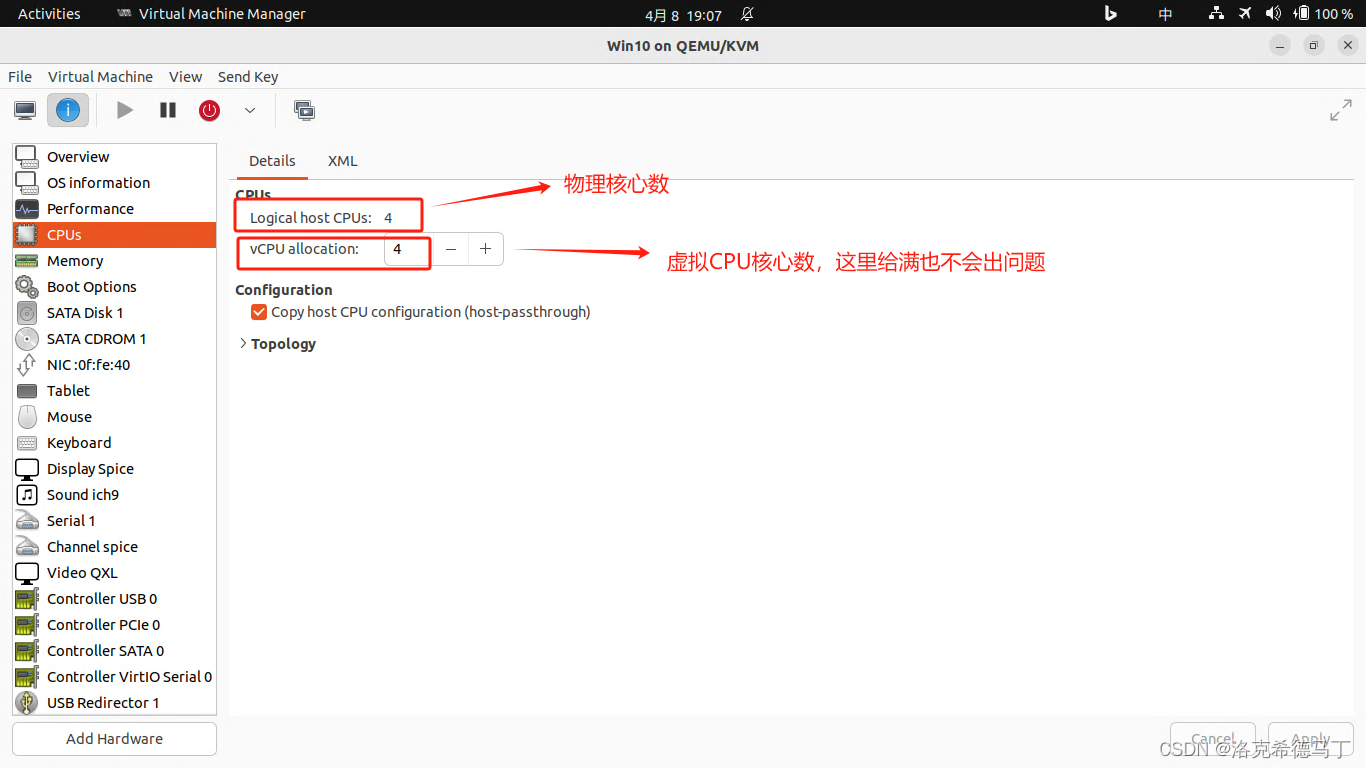Toggle Copy host CPU configuration checkbox
The width and height of the screenshot is (1366, 768).
click(x=259, y=312)
